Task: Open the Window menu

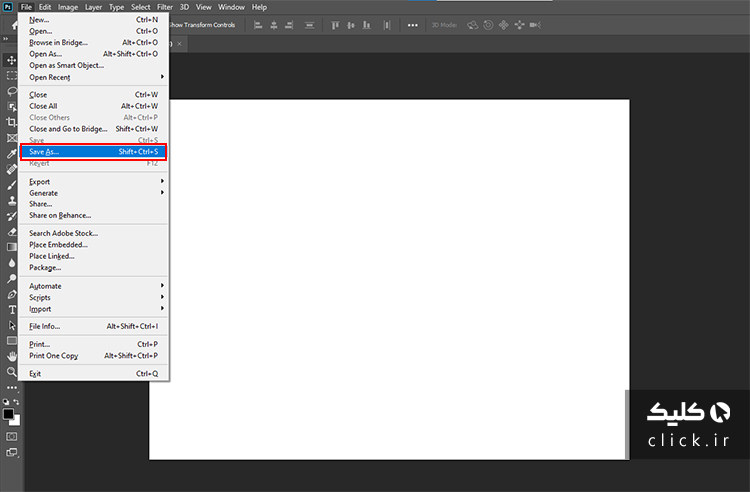Action: click(232, 7)
